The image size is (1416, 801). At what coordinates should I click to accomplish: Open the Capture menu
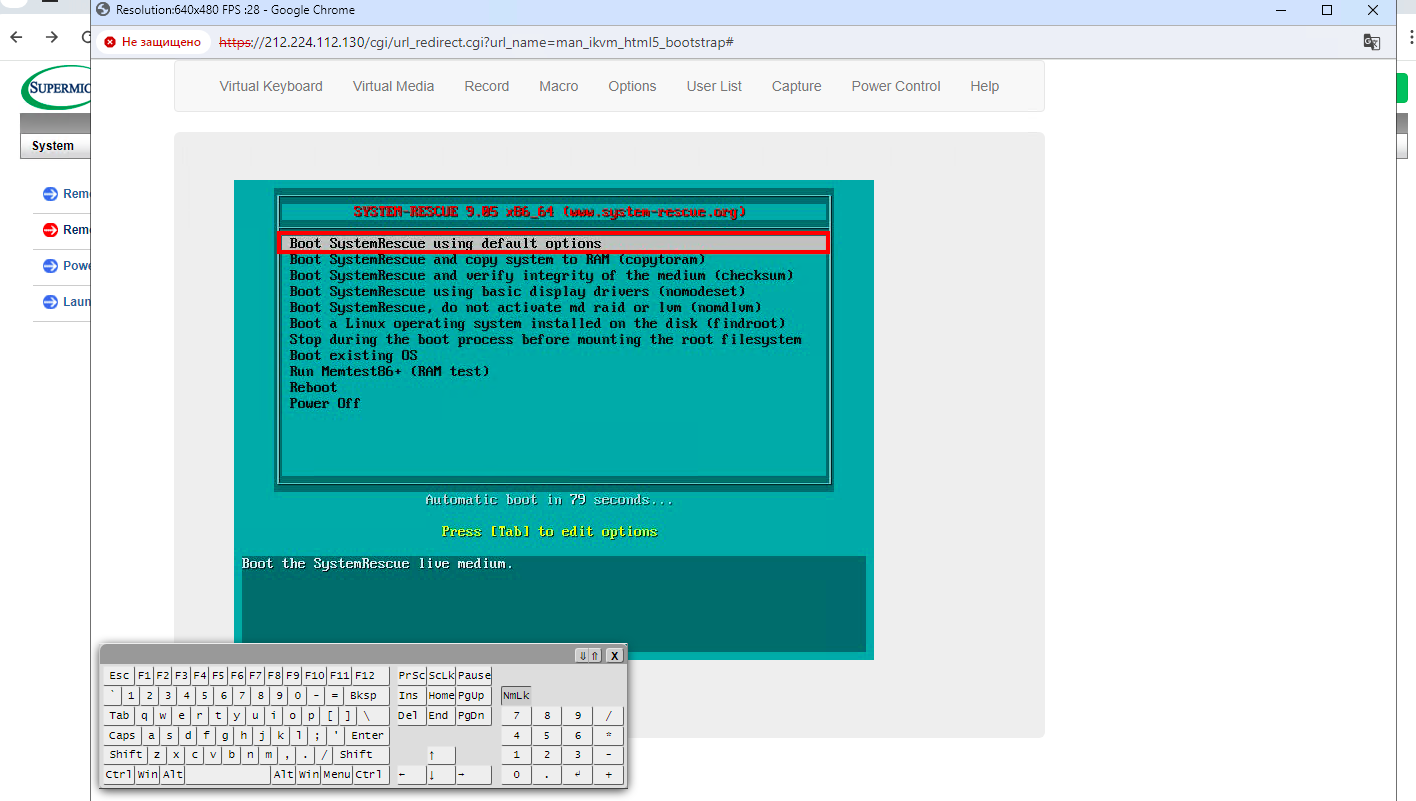(796, 86)
